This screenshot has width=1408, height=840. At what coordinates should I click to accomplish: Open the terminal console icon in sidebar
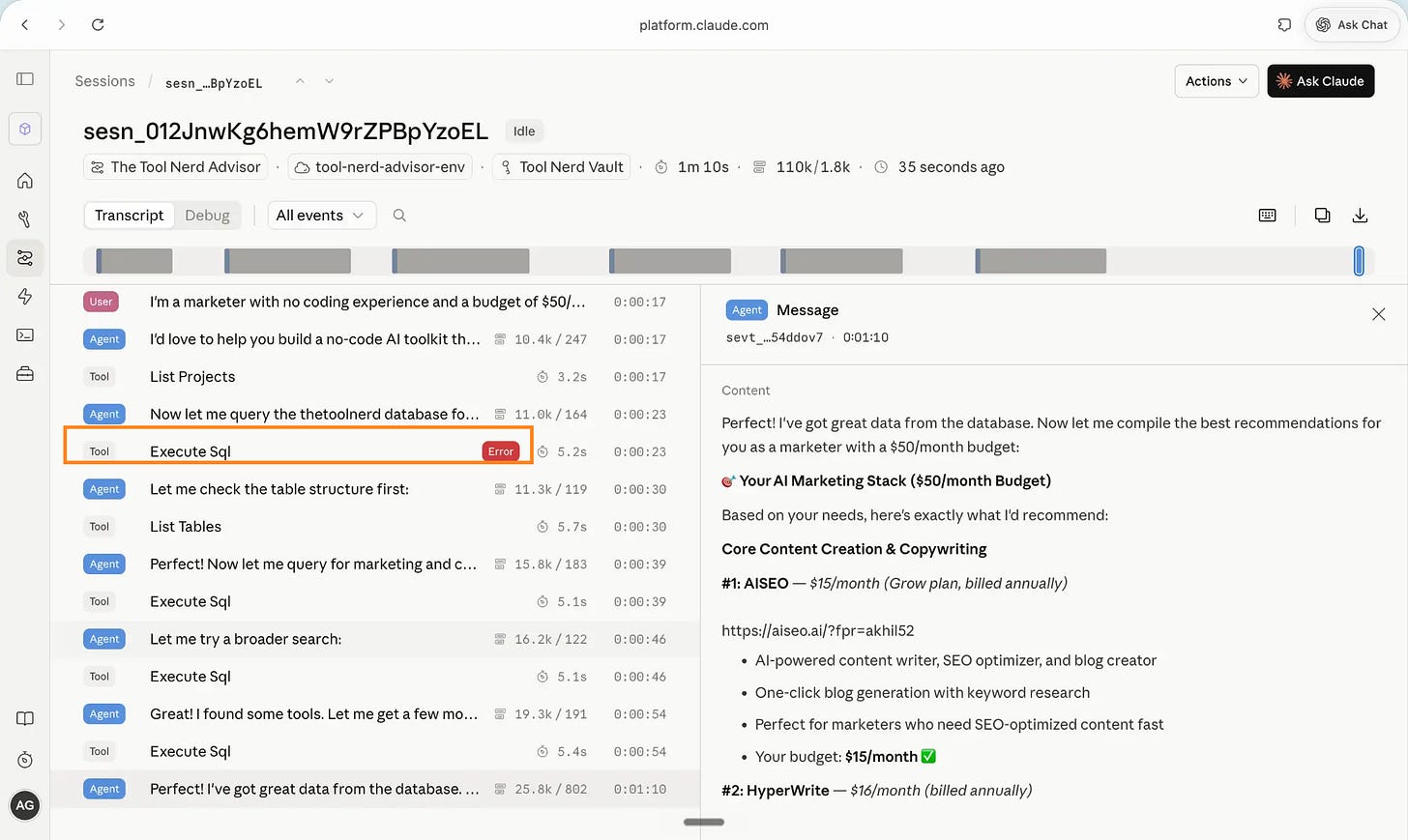click(x=25, y=335)
